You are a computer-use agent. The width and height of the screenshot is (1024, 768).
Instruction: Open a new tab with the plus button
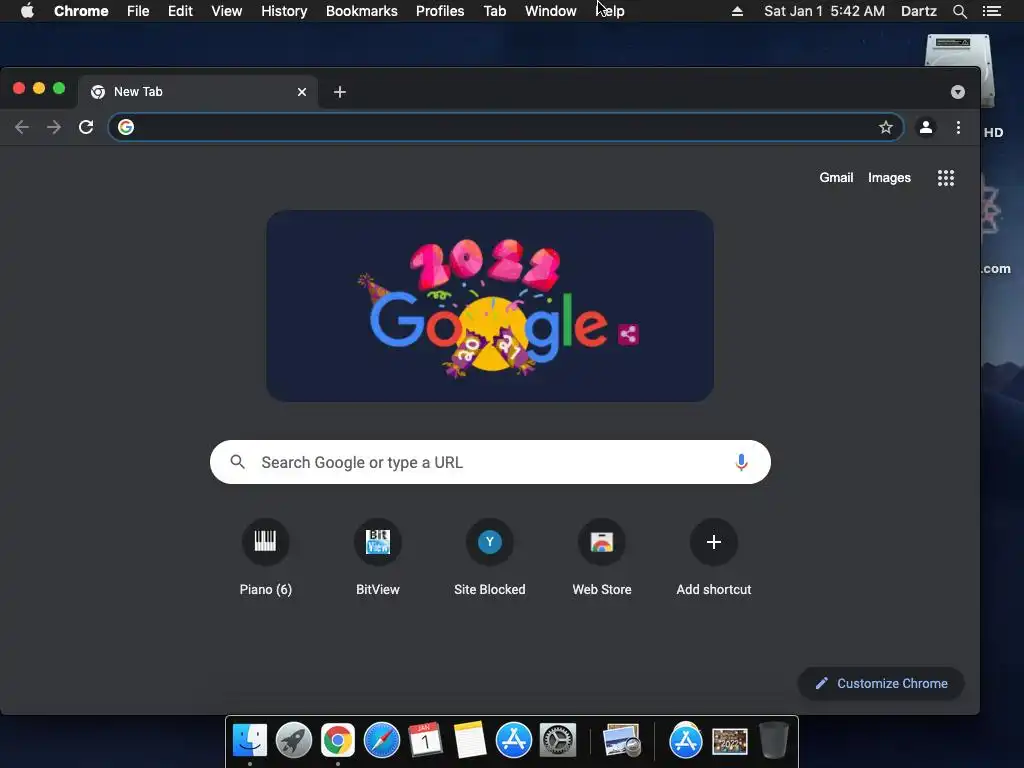click(340, 92)
